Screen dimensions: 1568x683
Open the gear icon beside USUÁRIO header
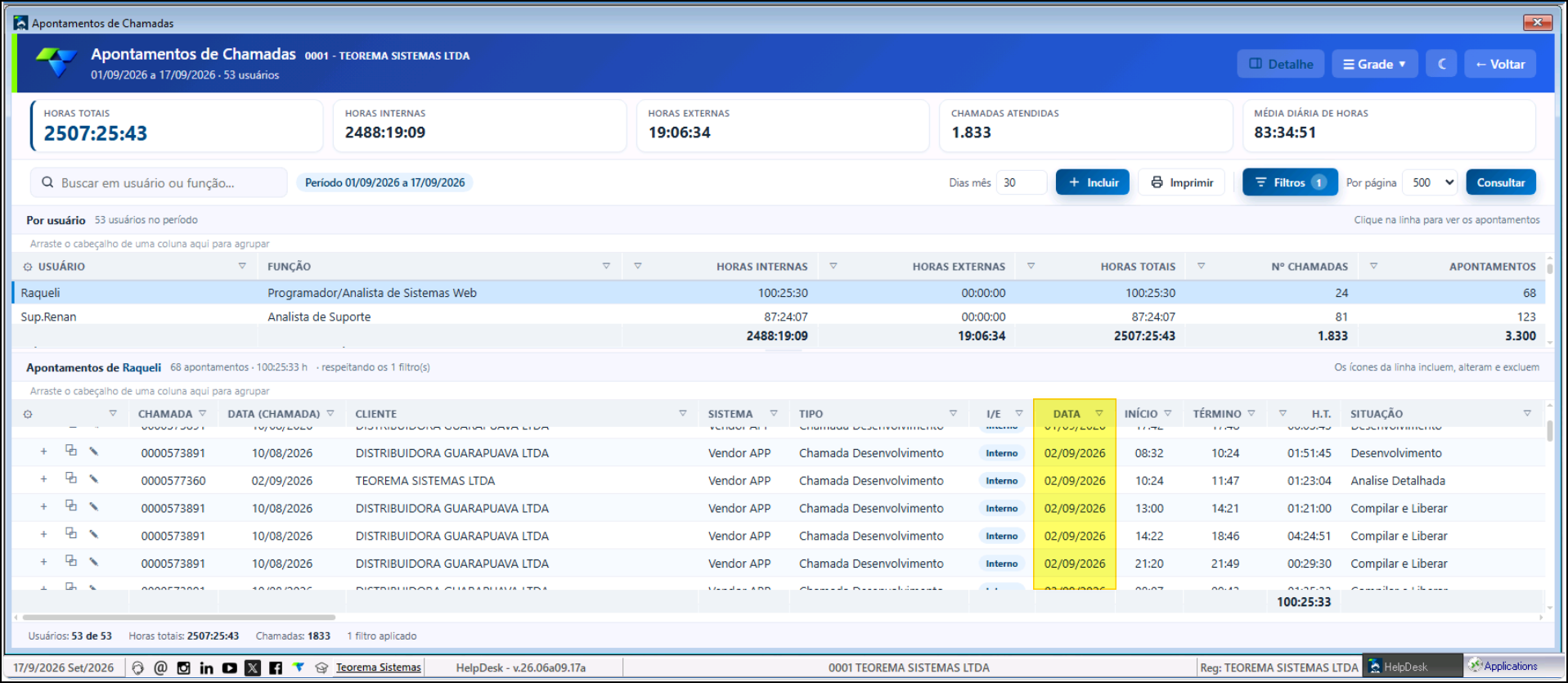point(28,267)
